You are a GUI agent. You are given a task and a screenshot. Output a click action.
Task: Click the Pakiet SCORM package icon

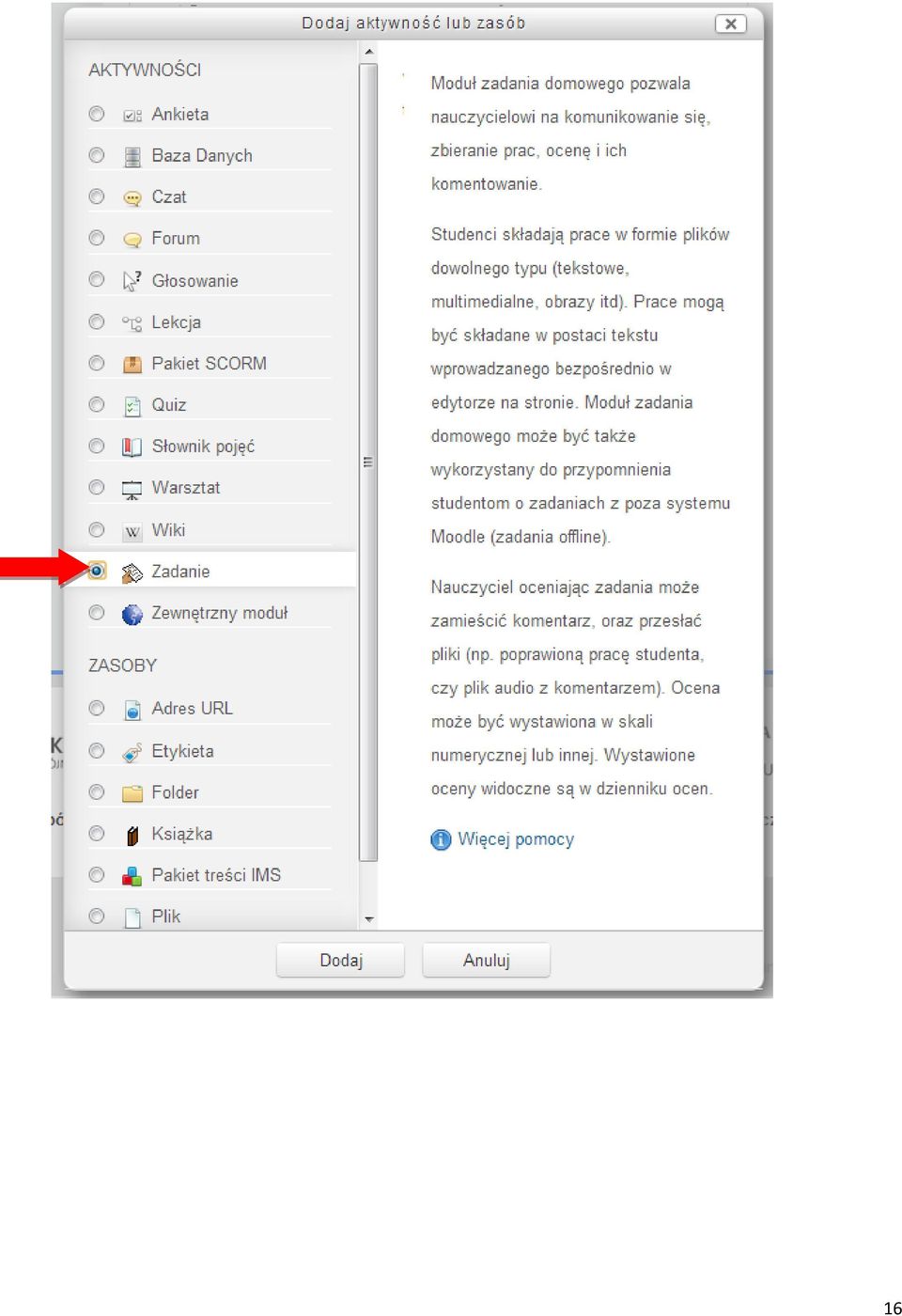click(132, 364)
